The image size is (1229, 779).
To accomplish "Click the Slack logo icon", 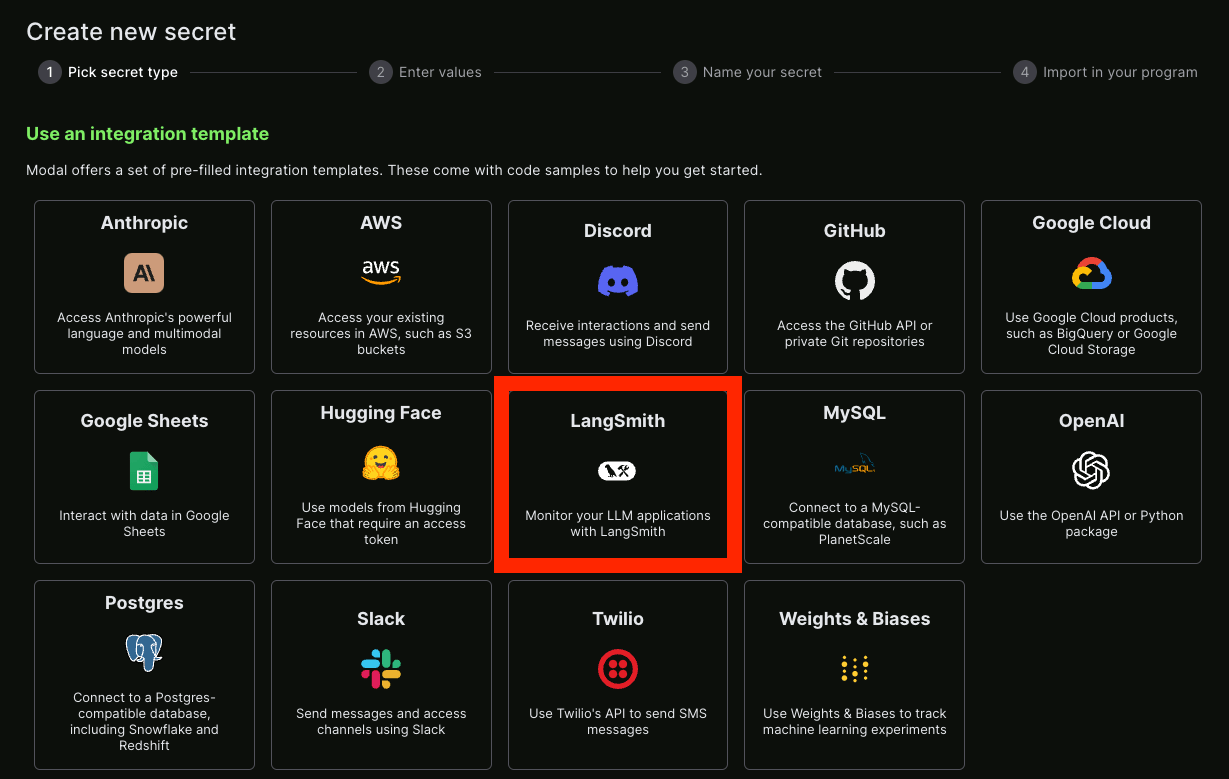I will [381, 669].
